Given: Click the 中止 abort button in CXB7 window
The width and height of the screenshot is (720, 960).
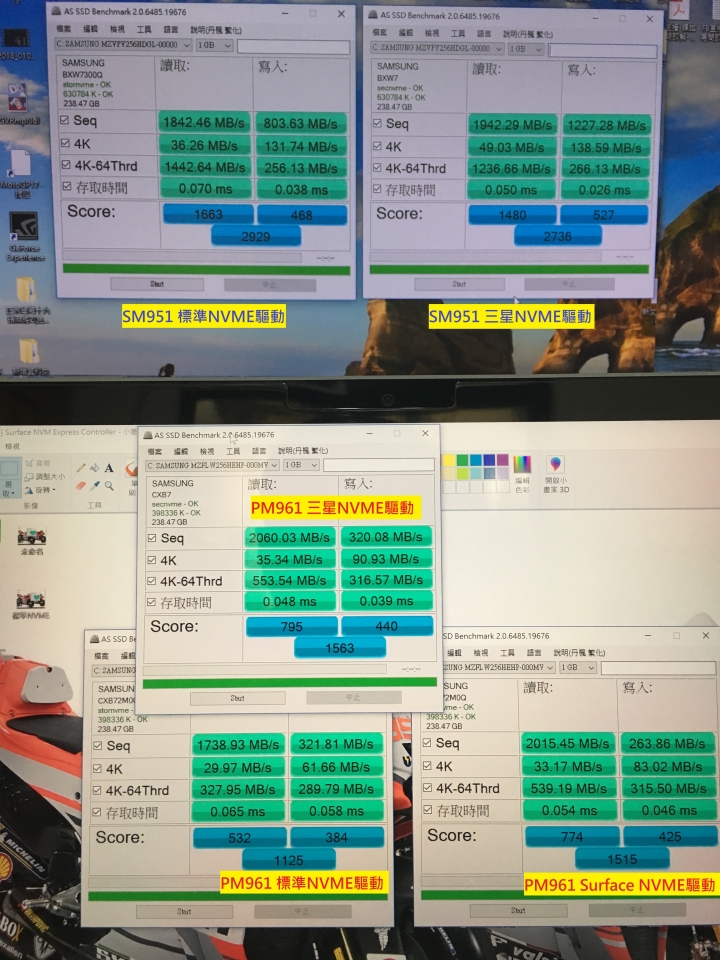Looking at the screenshot, I should (x=353, y=697).
